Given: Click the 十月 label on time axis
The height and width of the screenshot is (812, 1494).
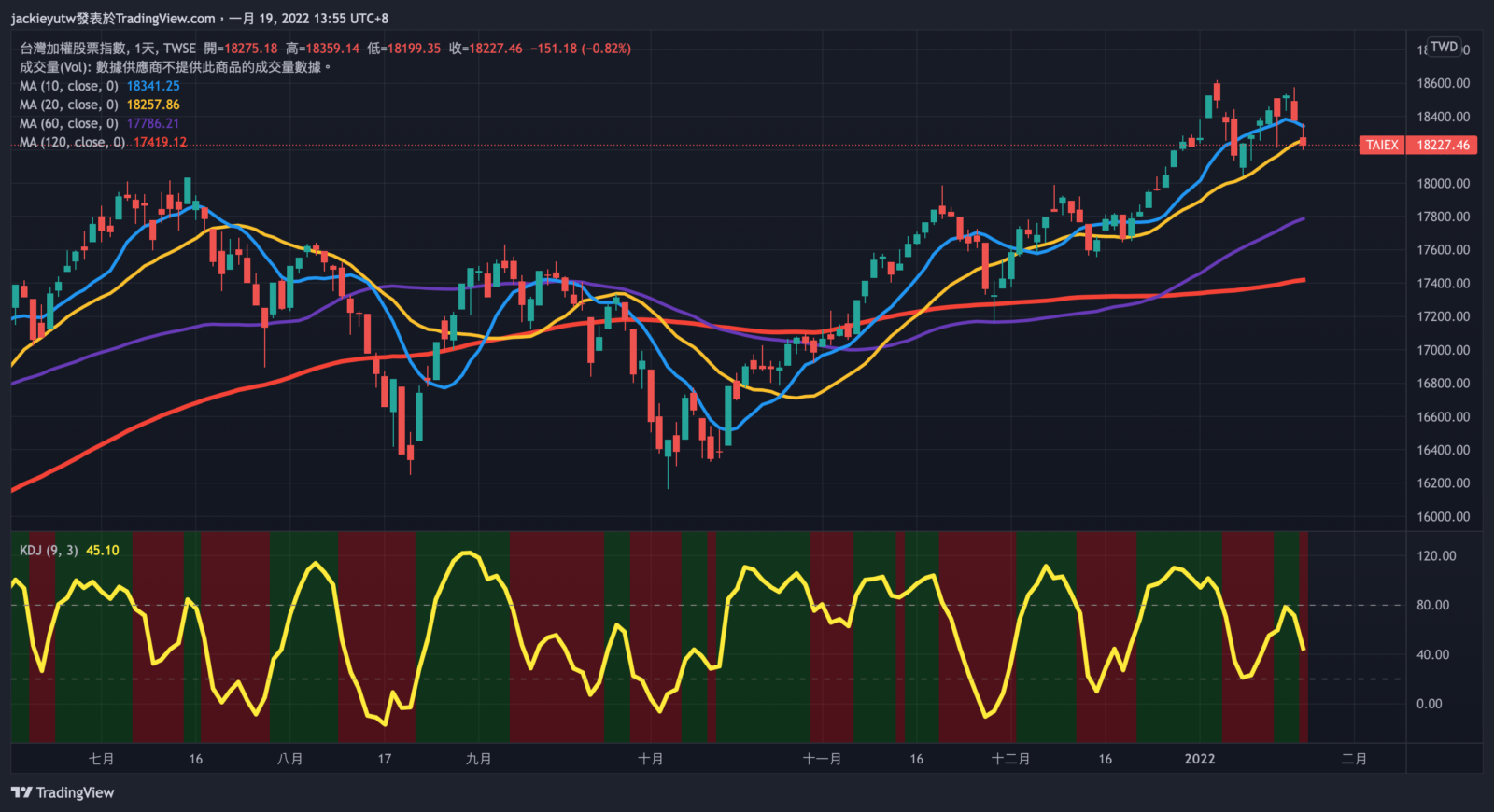Looking at the screenshot, I should pyautogui.click(x=650, y=759).
